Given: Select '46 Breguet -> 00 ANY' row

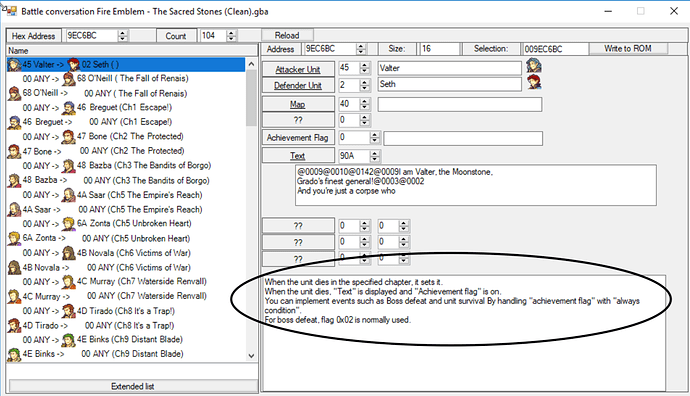Looking at the screenshot, I should click(126, 122).
